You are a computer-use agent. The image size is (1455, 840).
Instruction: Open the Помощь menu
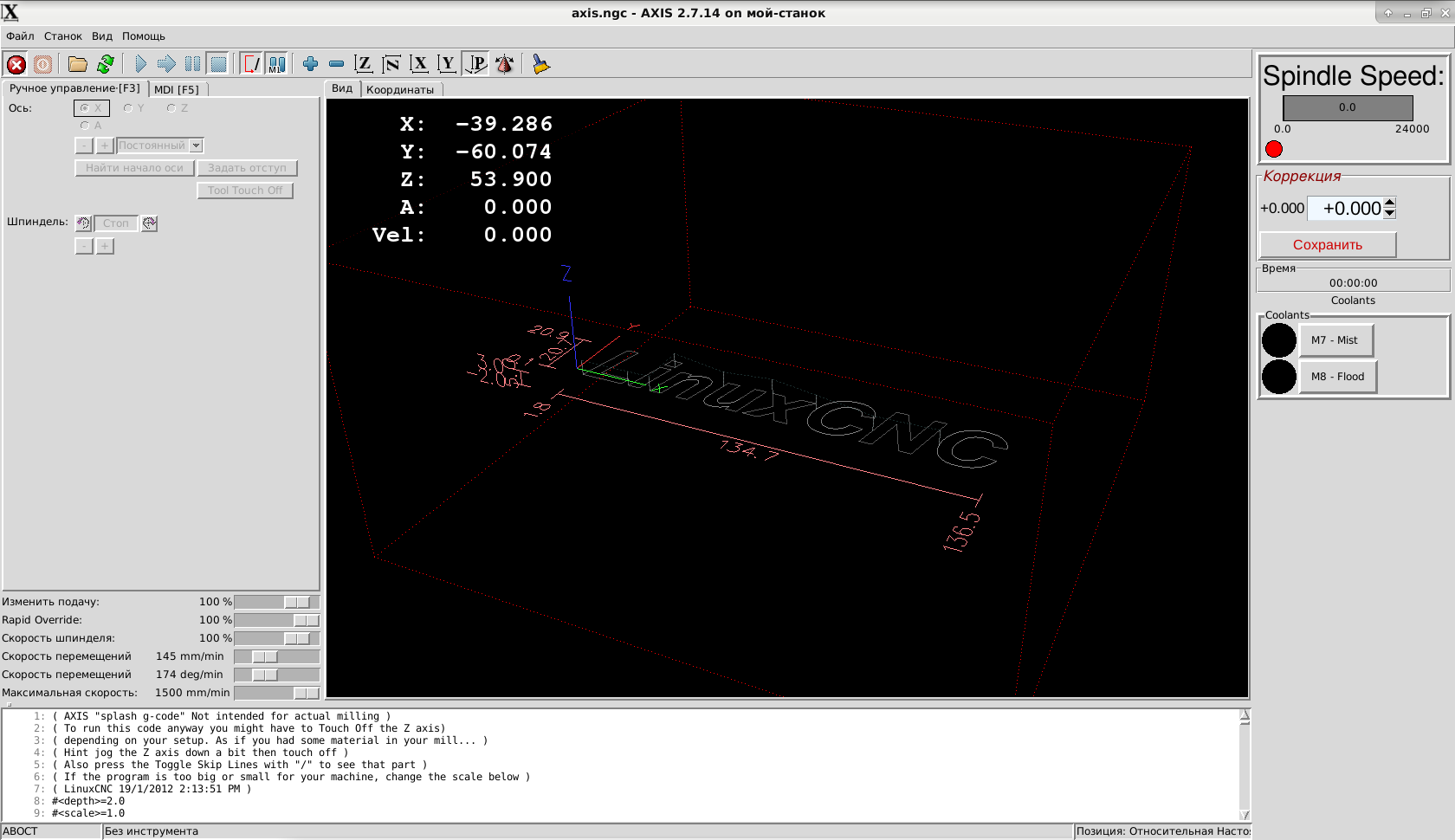pos(144,36)
